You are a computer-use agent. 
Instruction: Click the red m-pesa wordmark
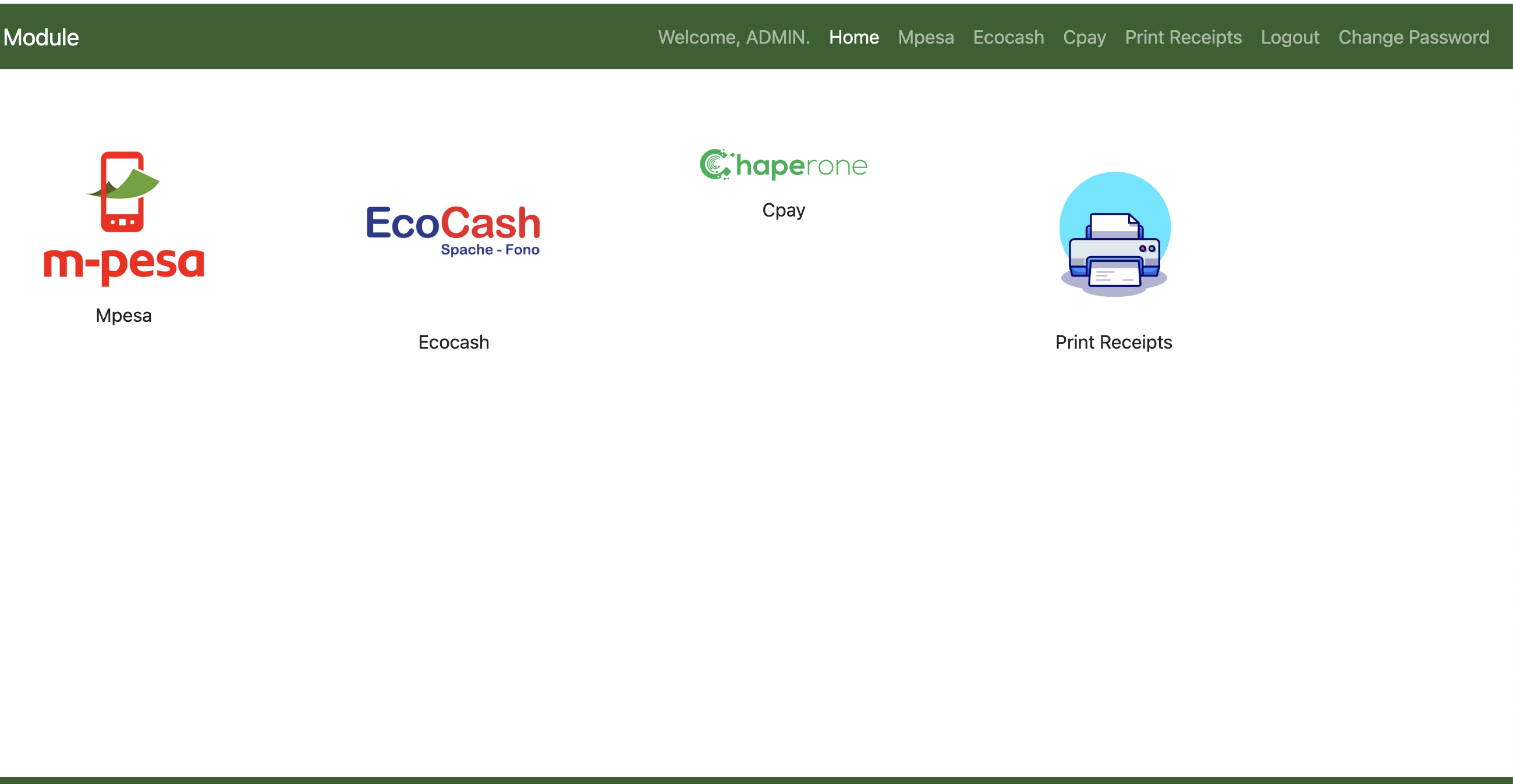(x=124, y=265)
